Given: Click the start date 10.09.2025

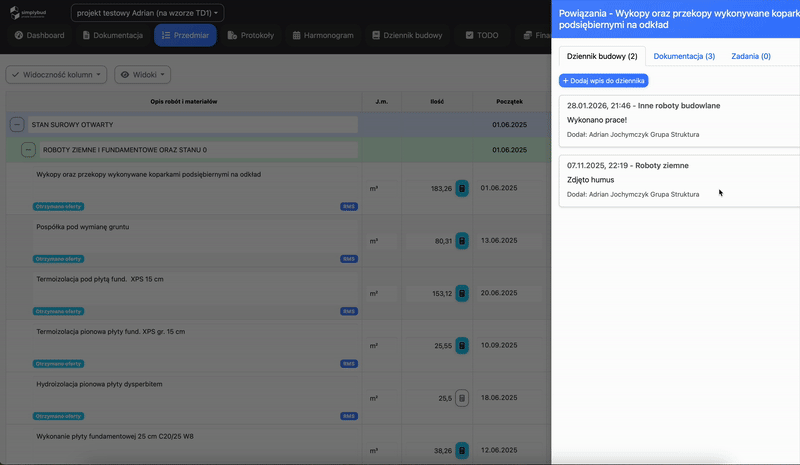Looking at the screenshot, I should [499, 345].
